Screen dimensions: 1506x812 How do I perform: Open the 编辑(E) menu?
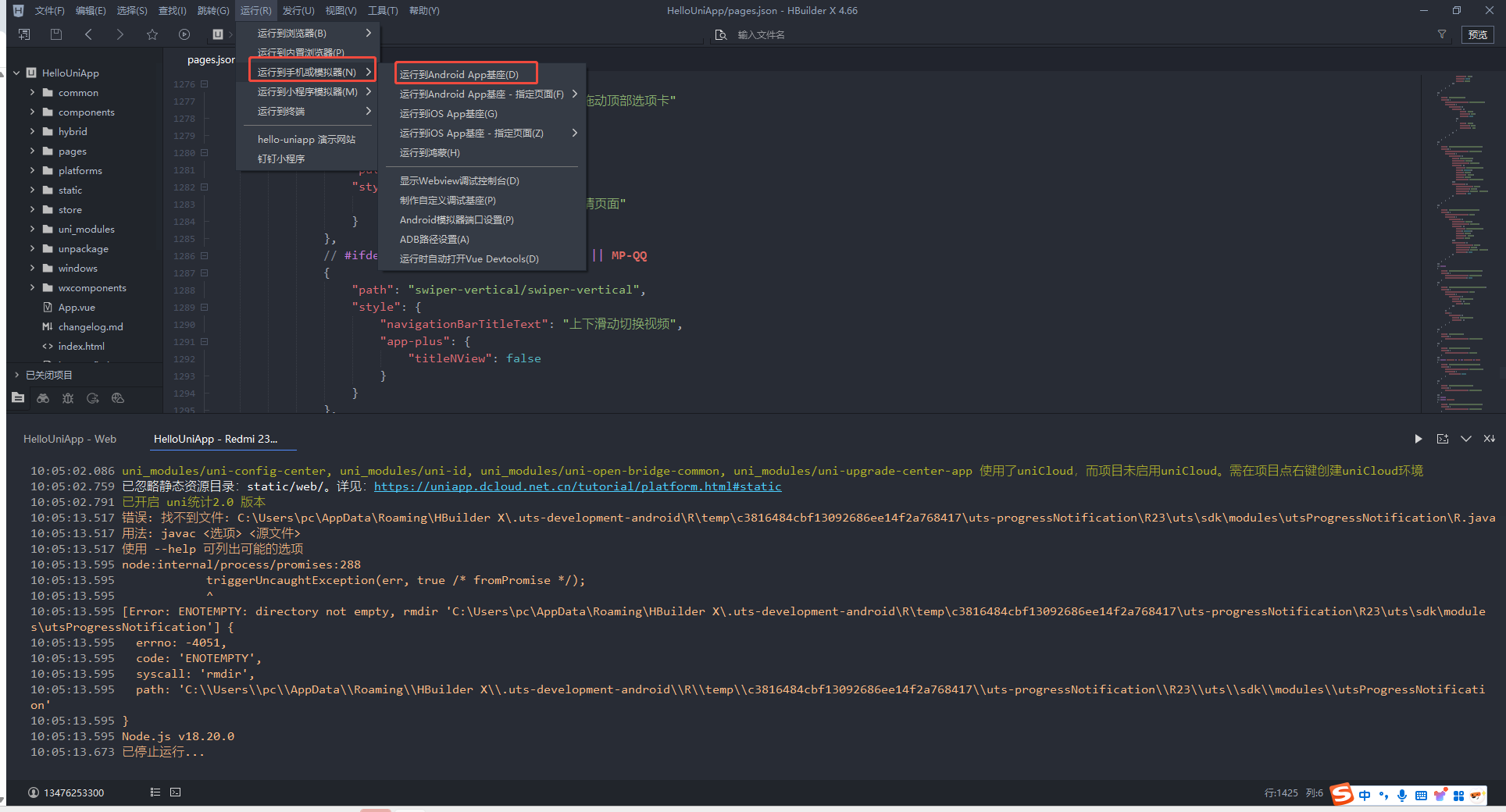click(91, 10)
